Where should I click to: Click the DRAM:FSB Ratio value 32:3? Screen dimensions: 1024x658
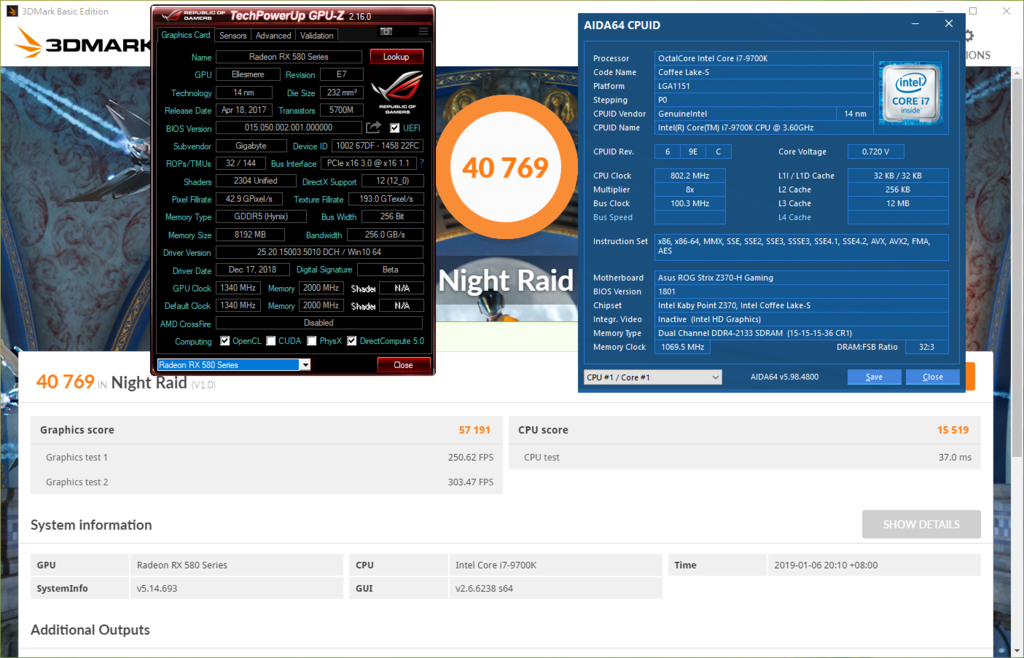point(926,347)
